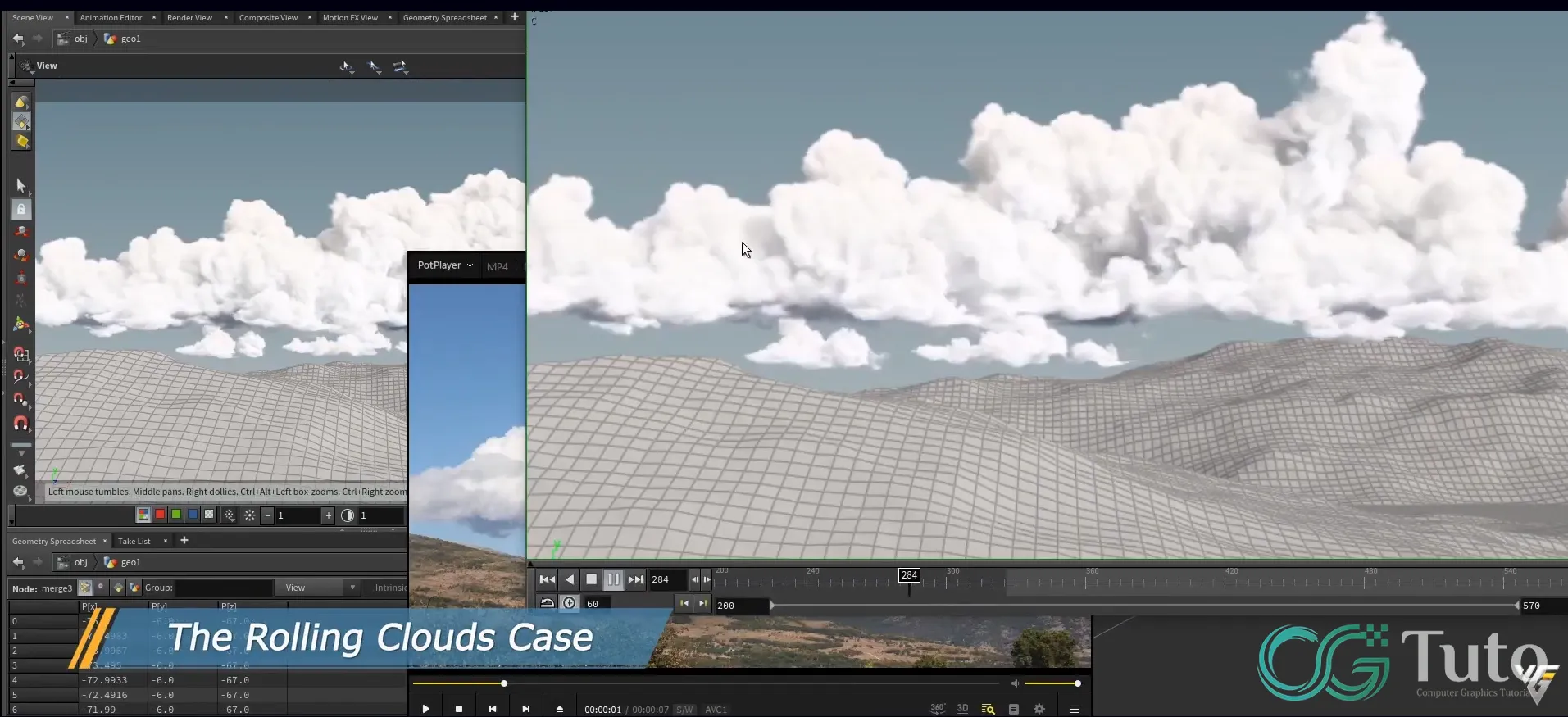Open PotPlayer settings gear icon
1568x717 pixels.
1039,709
